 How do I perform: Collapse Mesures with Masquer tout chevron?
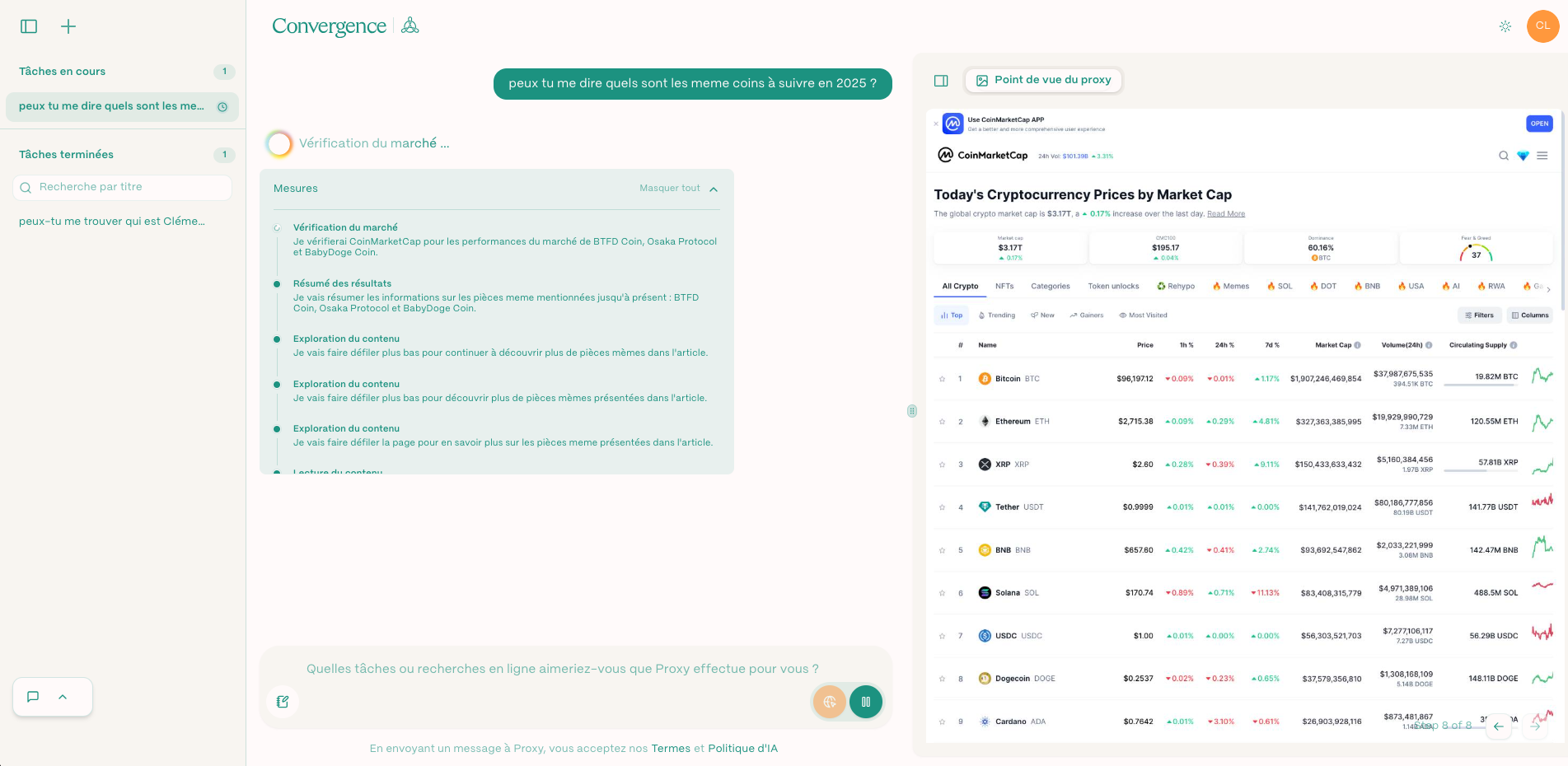(714, 188)
